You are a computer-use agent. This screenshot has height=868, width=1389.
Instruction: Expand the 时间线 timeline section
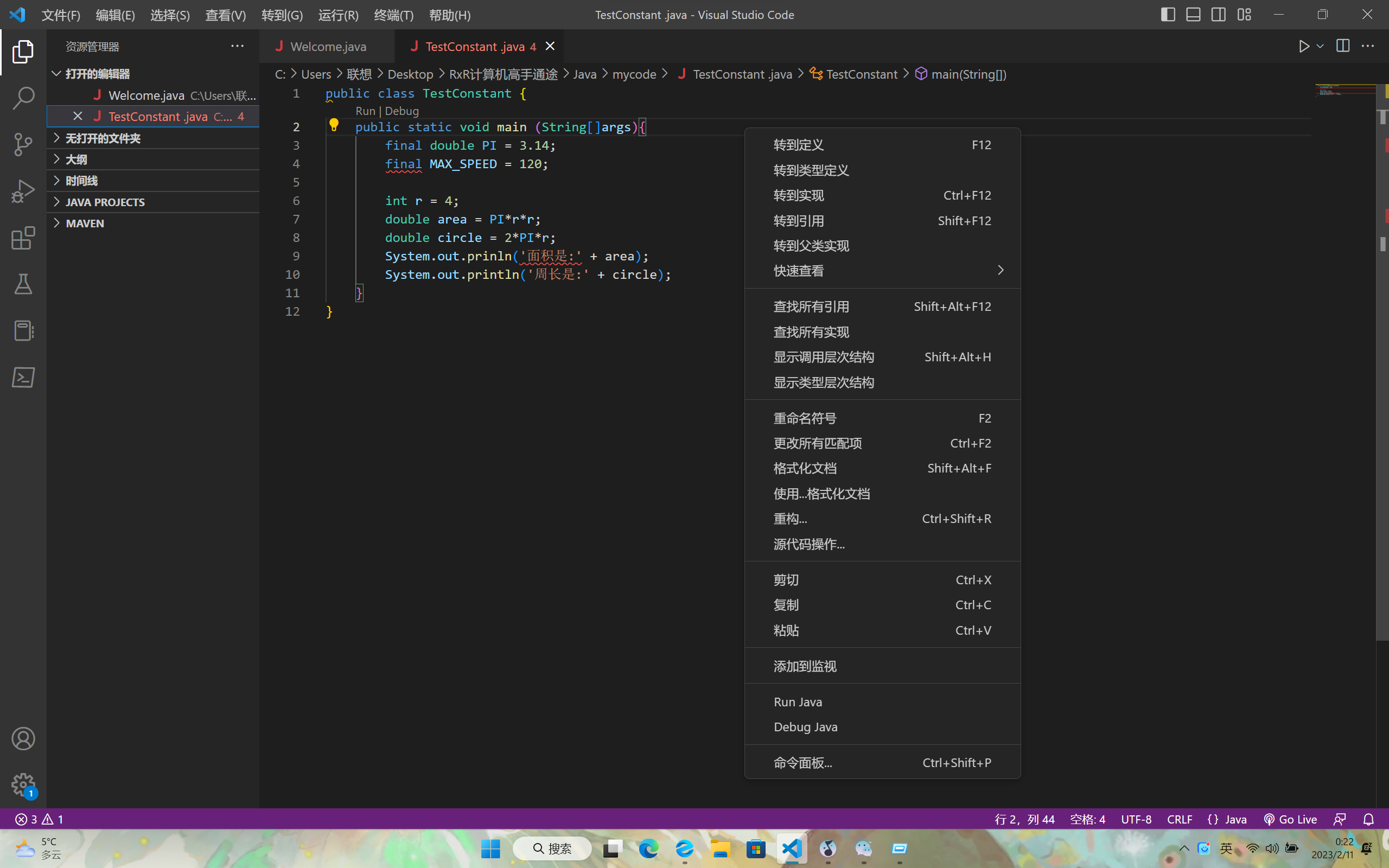tap(152, 180)
